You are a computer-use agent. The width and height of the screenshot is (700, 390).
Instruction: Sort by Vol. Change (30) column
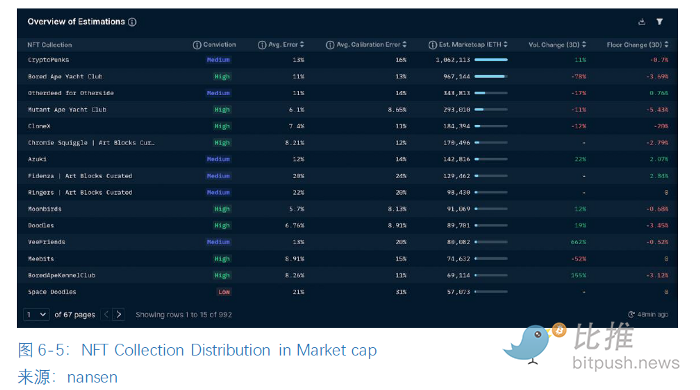pyautogui.click(x=584, y=45)
